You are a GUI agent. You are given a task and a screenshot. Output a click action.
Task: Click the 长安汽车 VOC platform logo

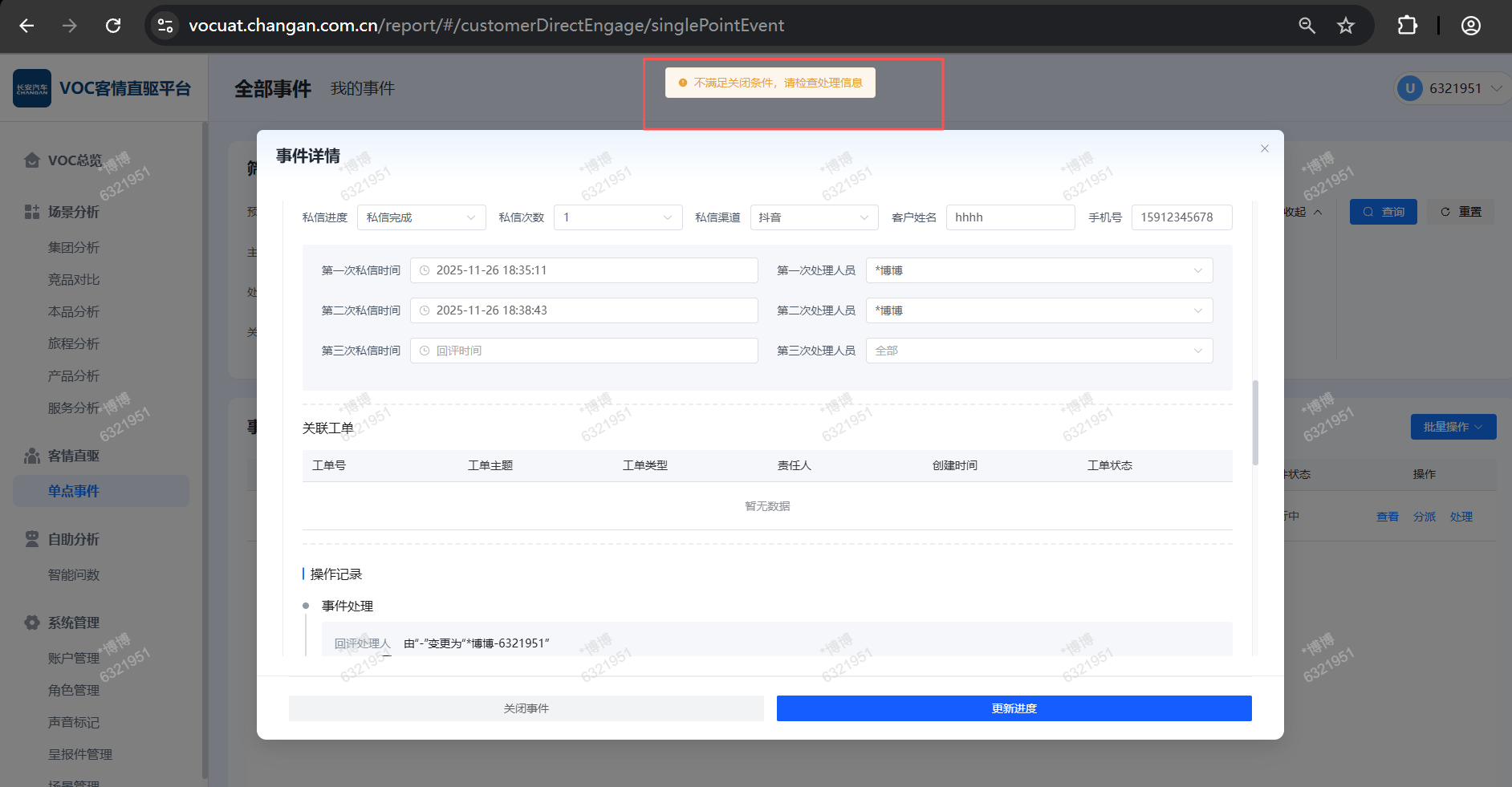pyautogui.click(x=32, y=88)
